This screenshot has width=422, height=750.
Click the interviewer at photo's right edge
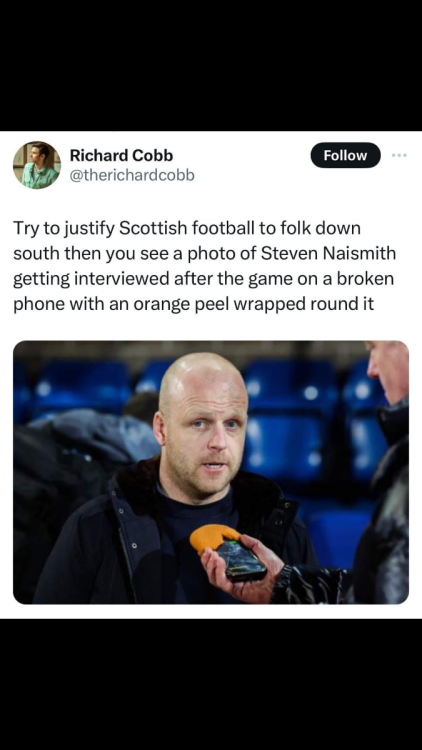(378, 472)
